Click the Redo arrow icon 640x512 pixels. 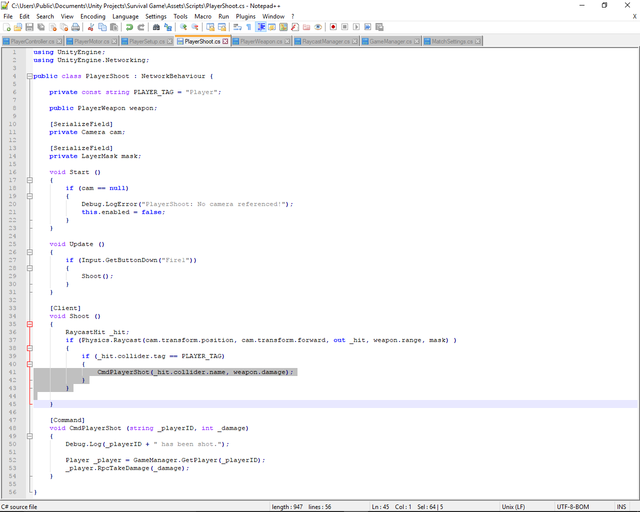point(141,27)
